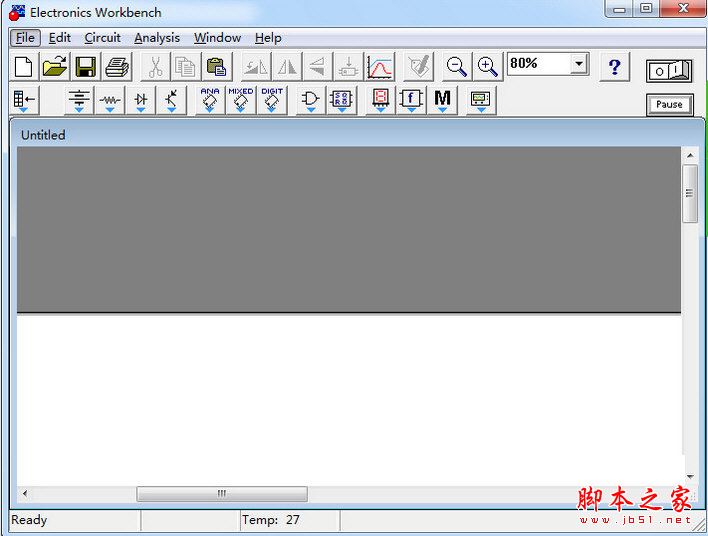The height and width of the screenshot is (536, 708).
Task: Minimize the Electronics Workbench window
Action: 620,9
